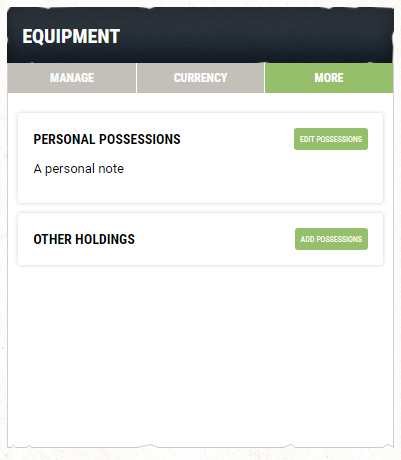Click the empty area below Other Holdings
401x460 pixels.
pyautogui.click(x=200, y=355)
